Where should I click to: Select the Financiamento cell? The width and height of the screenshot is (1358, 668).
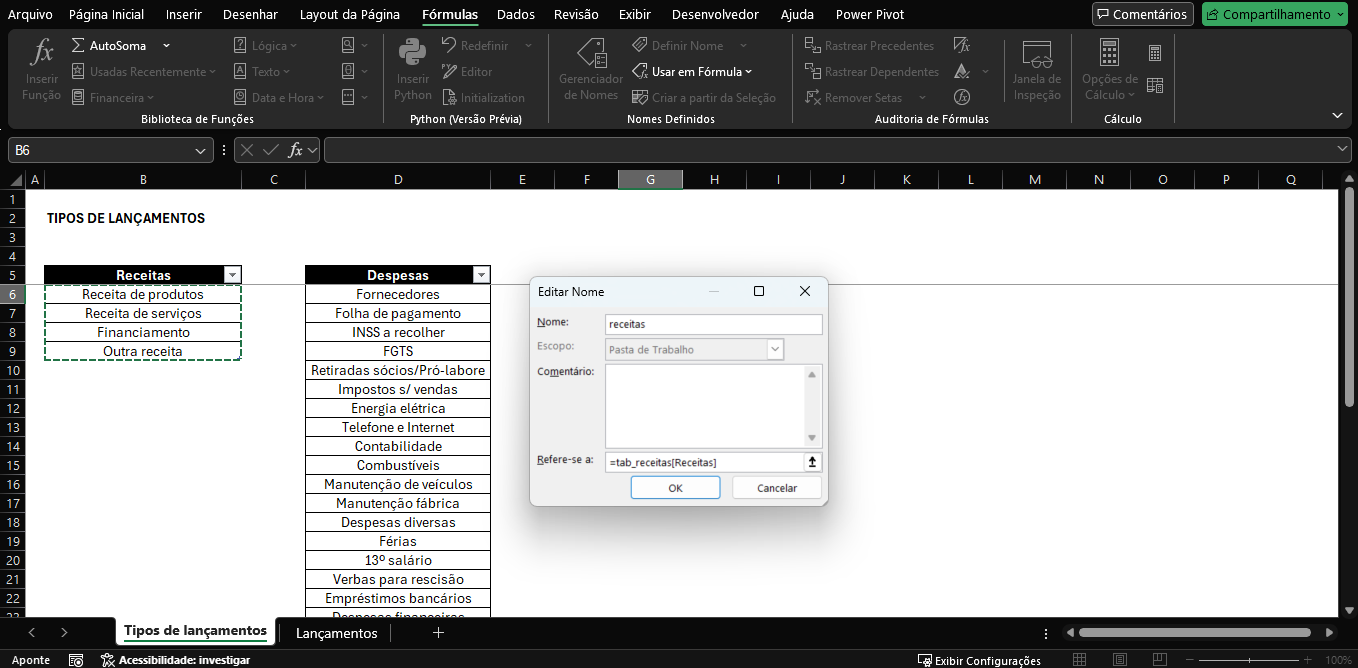(143, 332)
